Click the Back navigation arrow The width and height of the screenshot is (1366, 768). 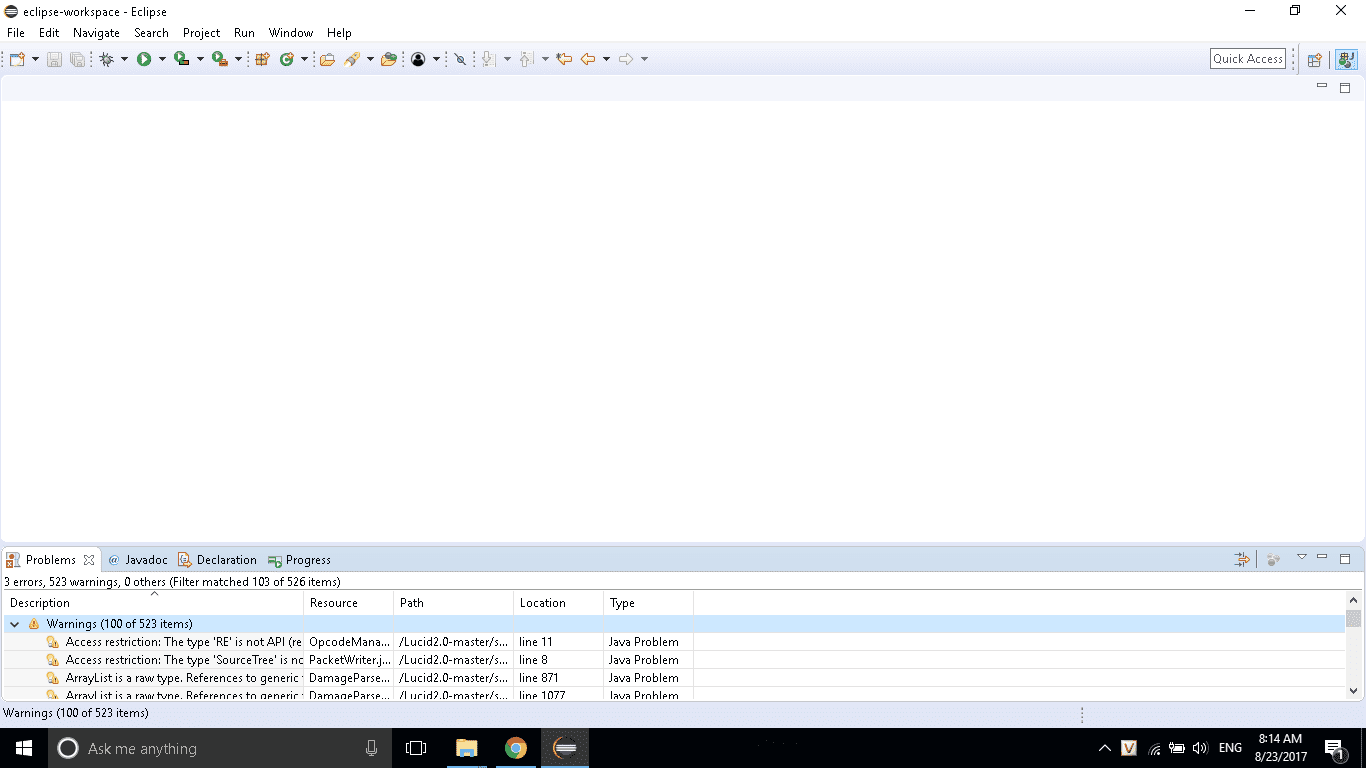[588, 59]
